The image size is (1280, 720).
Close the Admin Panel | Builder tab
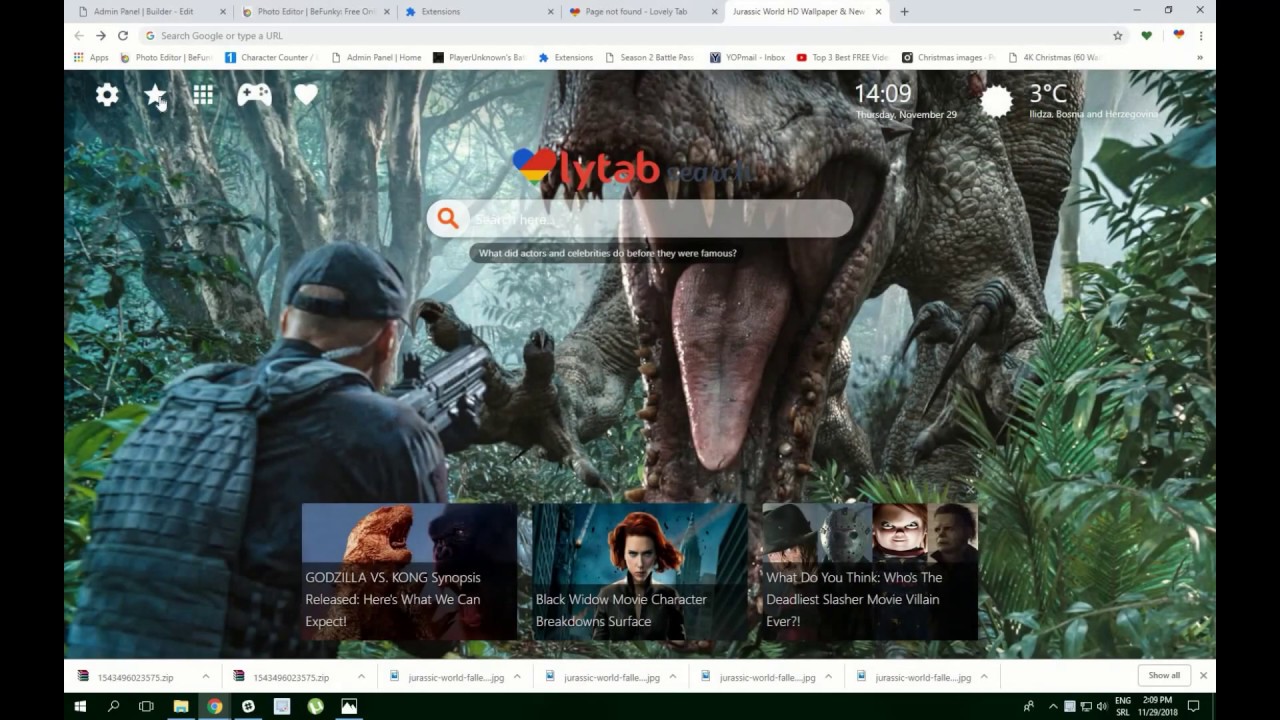point(222,12)
